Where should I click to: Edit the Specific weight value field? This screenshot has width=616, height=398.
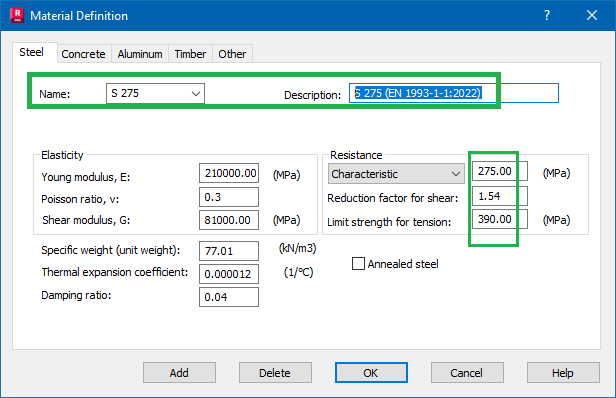click(x=229, y=251)
